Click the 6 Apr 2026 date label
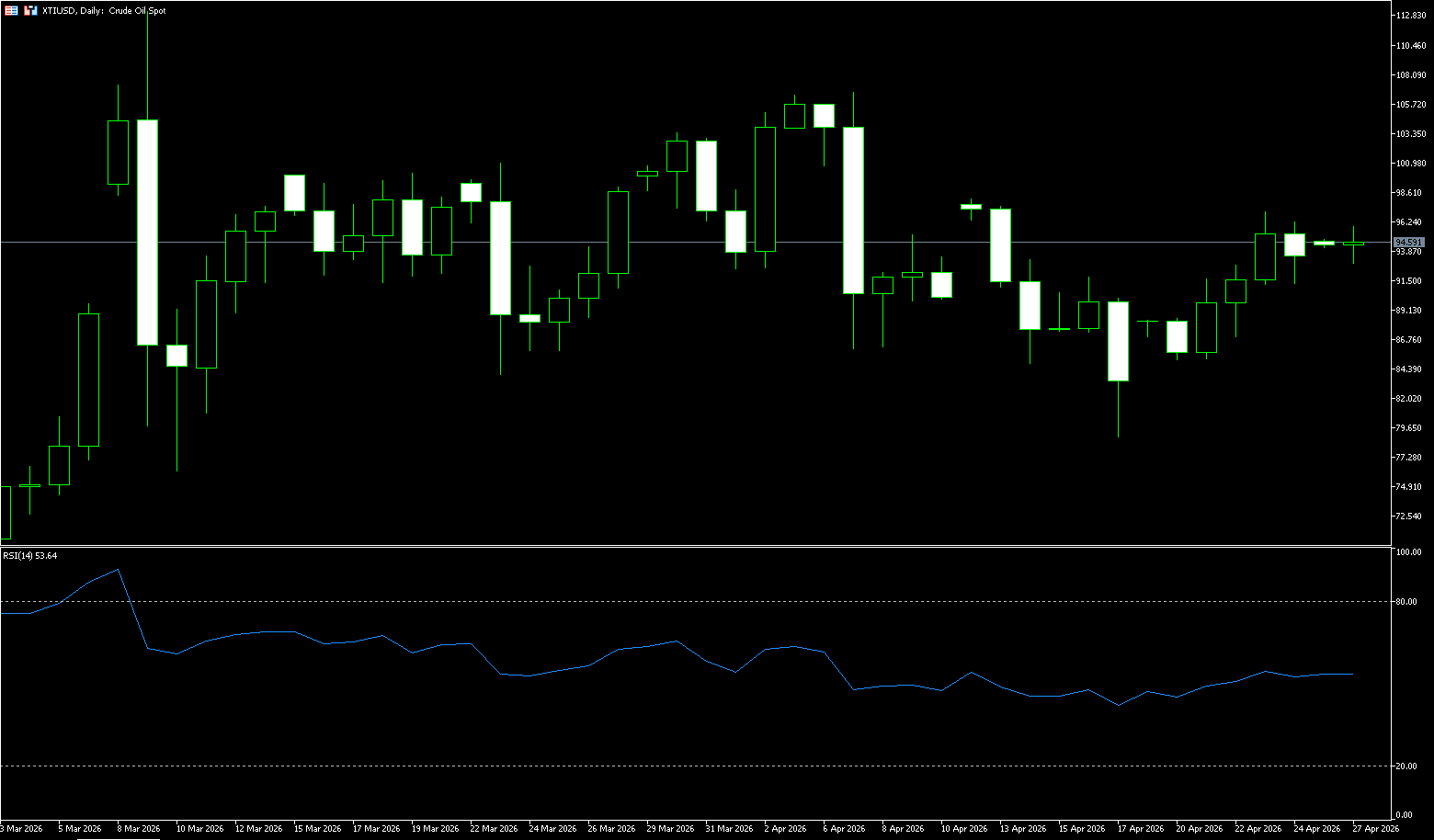1434x840 pixels. 846,829
